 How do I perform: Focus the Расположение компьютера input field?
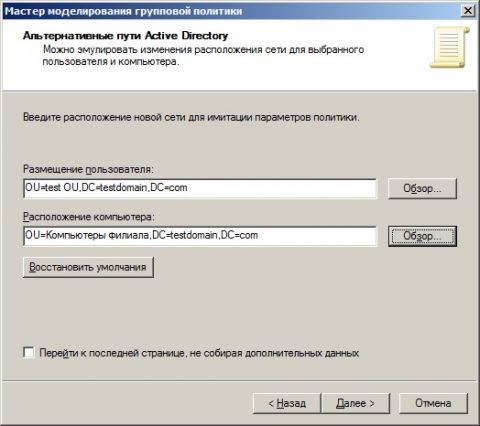tap(200, 236)
